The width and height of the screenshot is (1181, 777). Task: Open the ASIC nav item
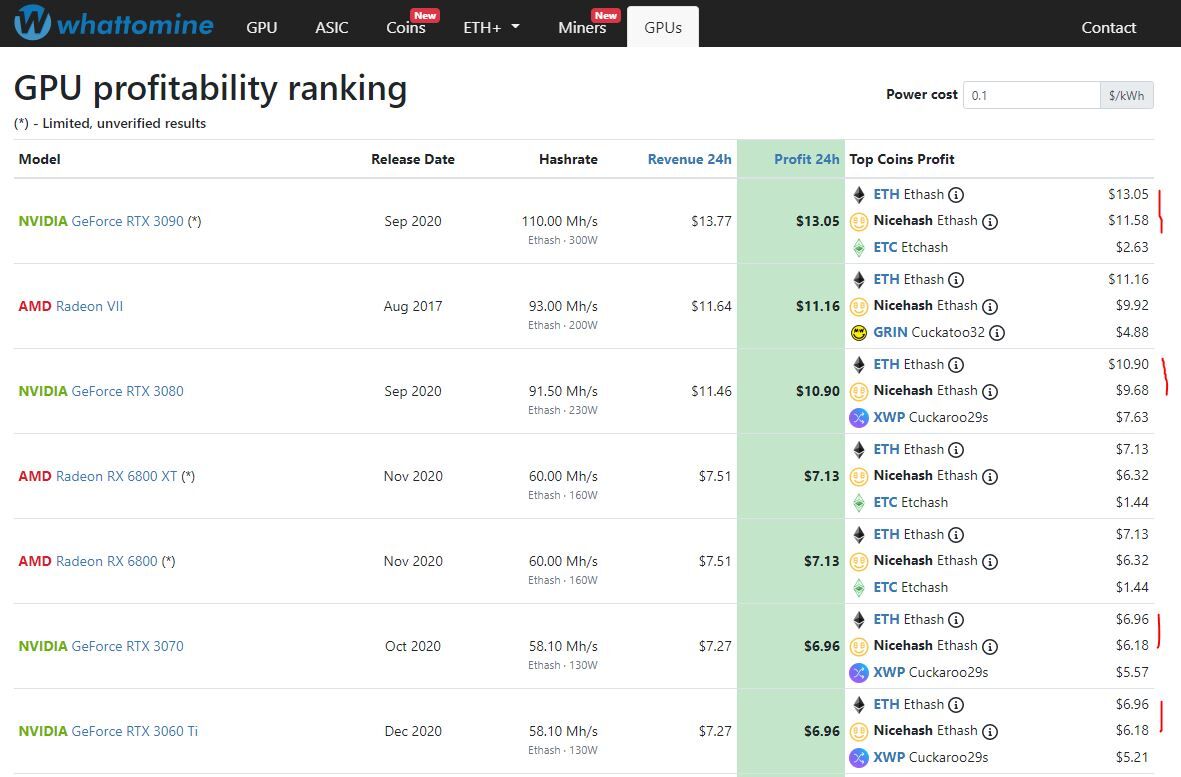331,27
